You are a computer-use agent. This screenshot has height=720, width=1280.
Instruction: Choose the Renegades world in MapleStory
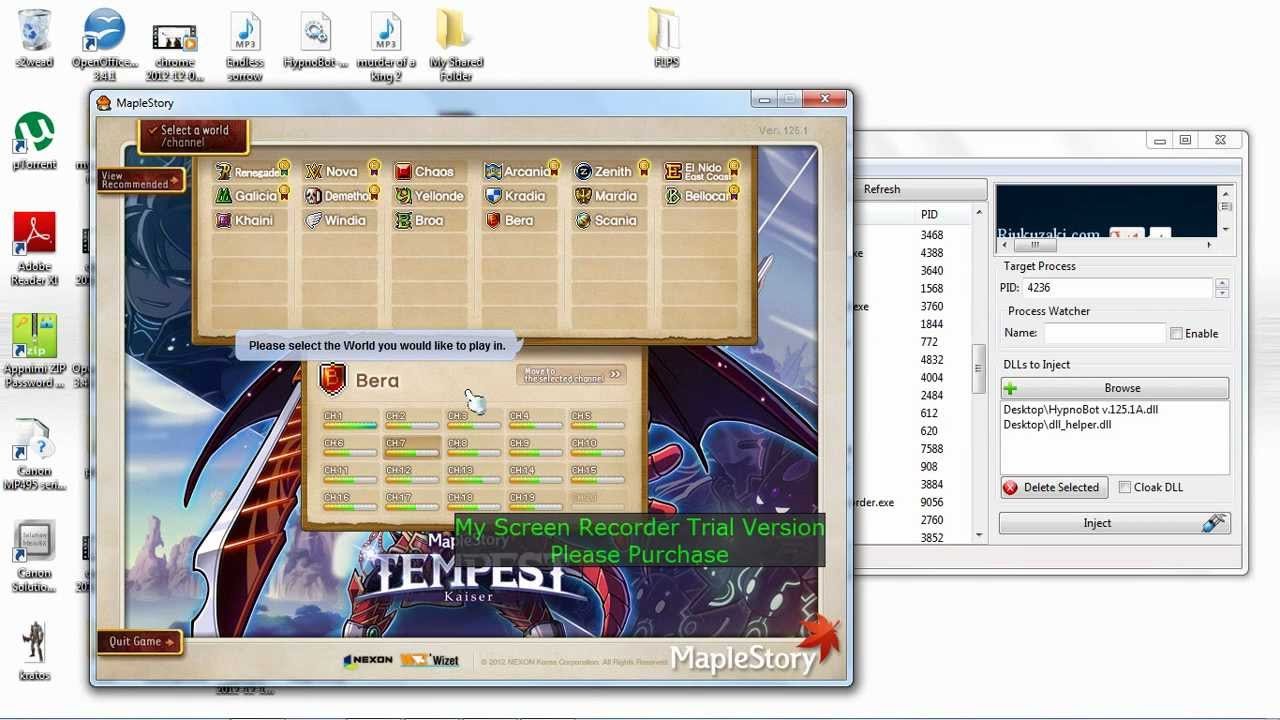coord(252,171)
